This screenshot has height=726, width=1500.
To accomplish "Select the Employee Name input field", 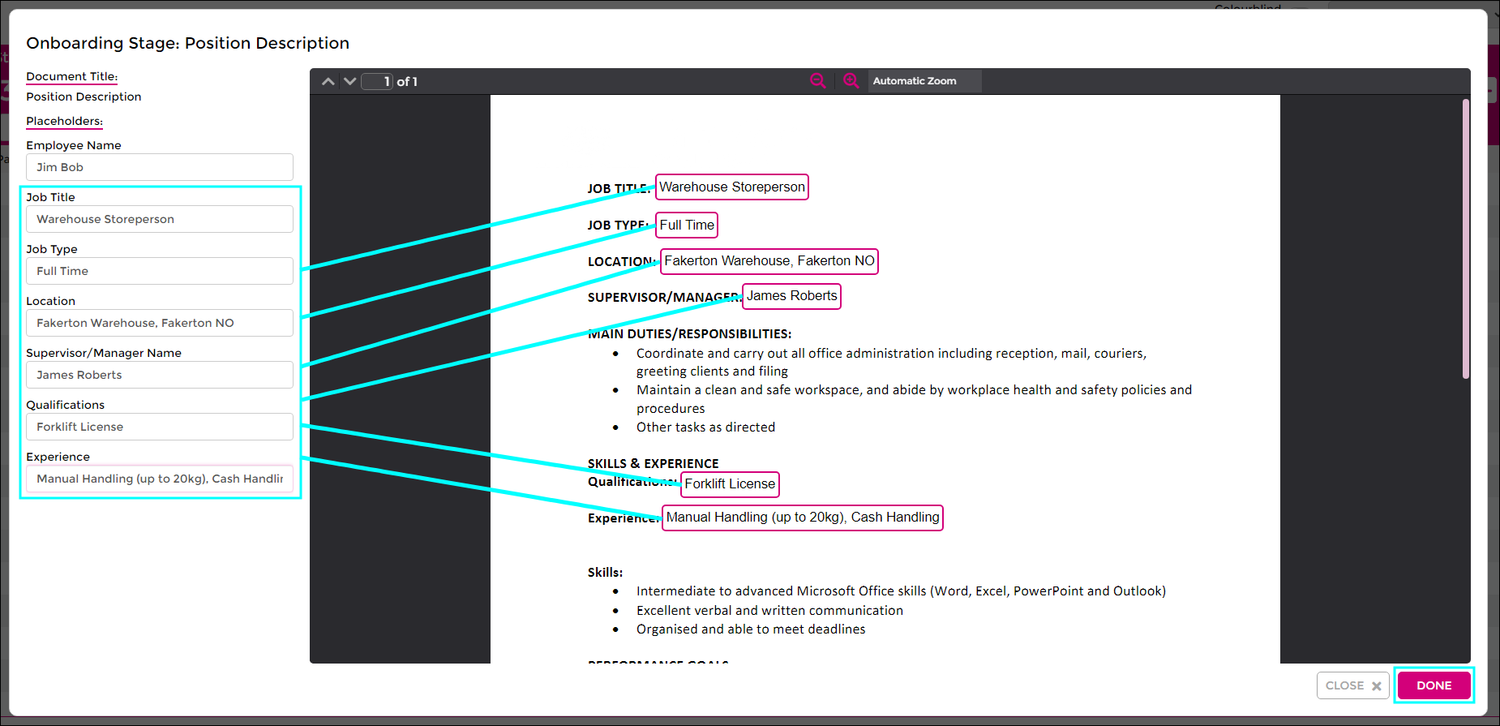I will (x=159, y=167).
